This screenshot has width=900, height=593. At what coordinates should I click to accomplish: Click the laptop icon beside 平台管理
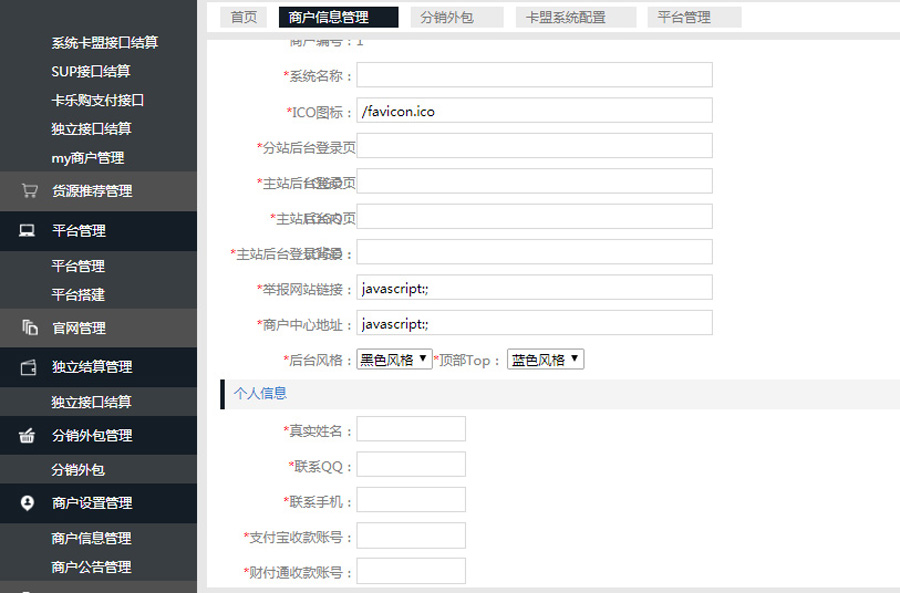click(x=28, y=231)
